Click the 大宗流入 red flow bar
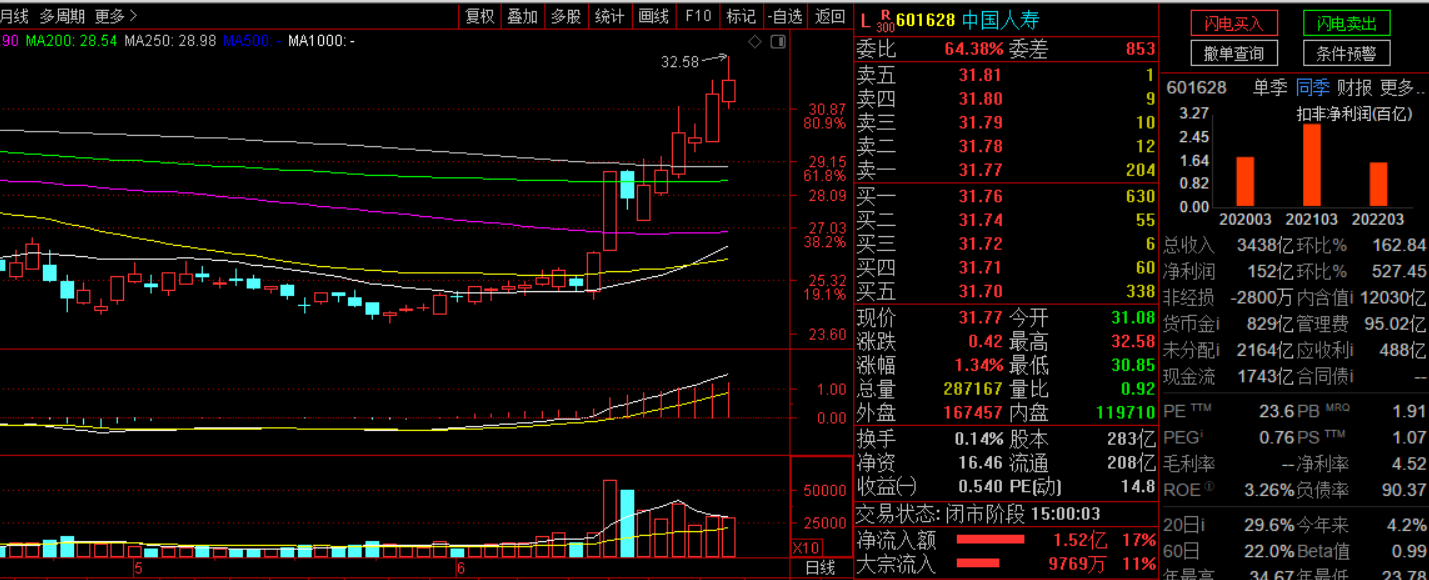 pos(978,563)
